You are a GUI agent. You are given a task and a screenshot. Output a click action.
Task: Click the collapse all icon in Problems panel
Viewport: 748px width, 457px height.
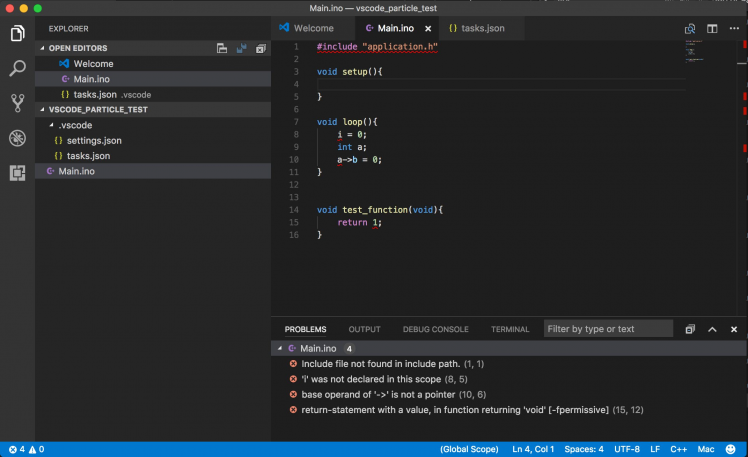point(690,329)
